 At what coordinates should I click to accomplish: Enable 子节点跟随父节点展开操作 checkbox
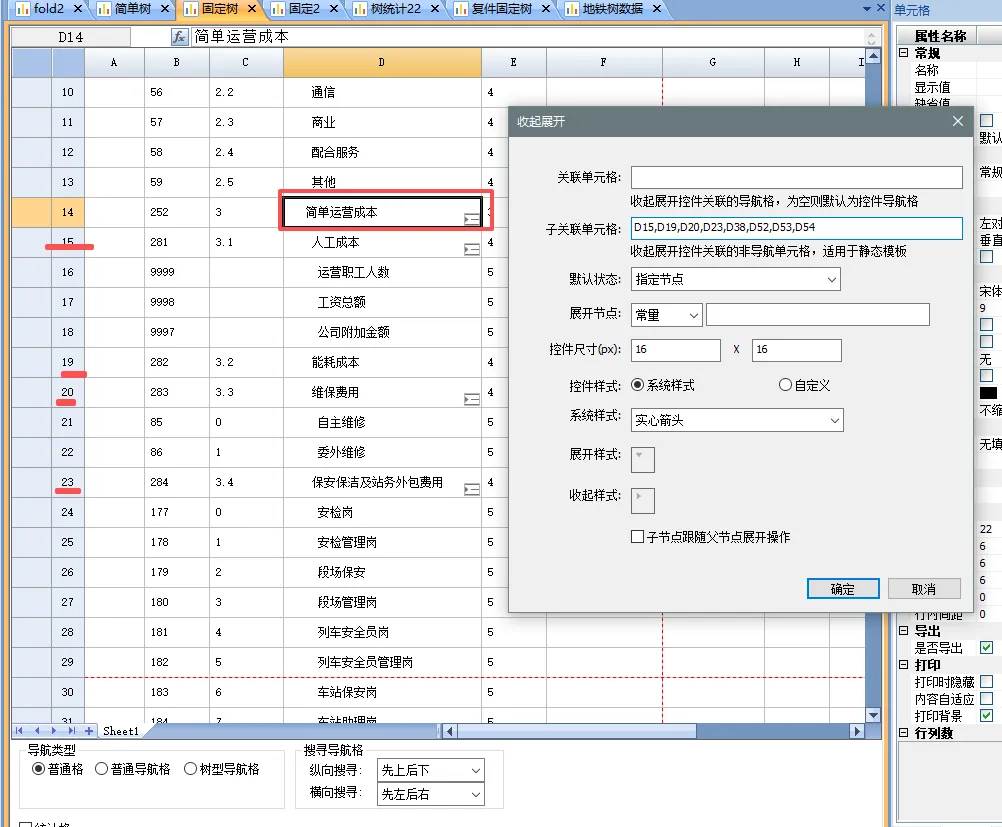tap(637, 537)
